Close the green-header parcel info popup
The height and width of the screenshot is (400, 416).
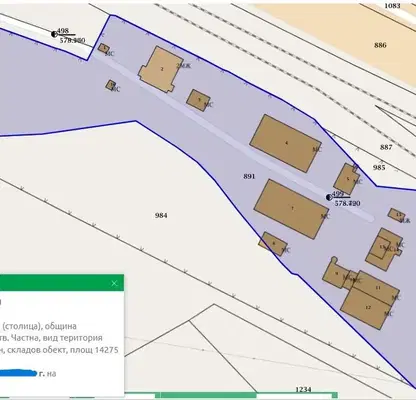114,283
